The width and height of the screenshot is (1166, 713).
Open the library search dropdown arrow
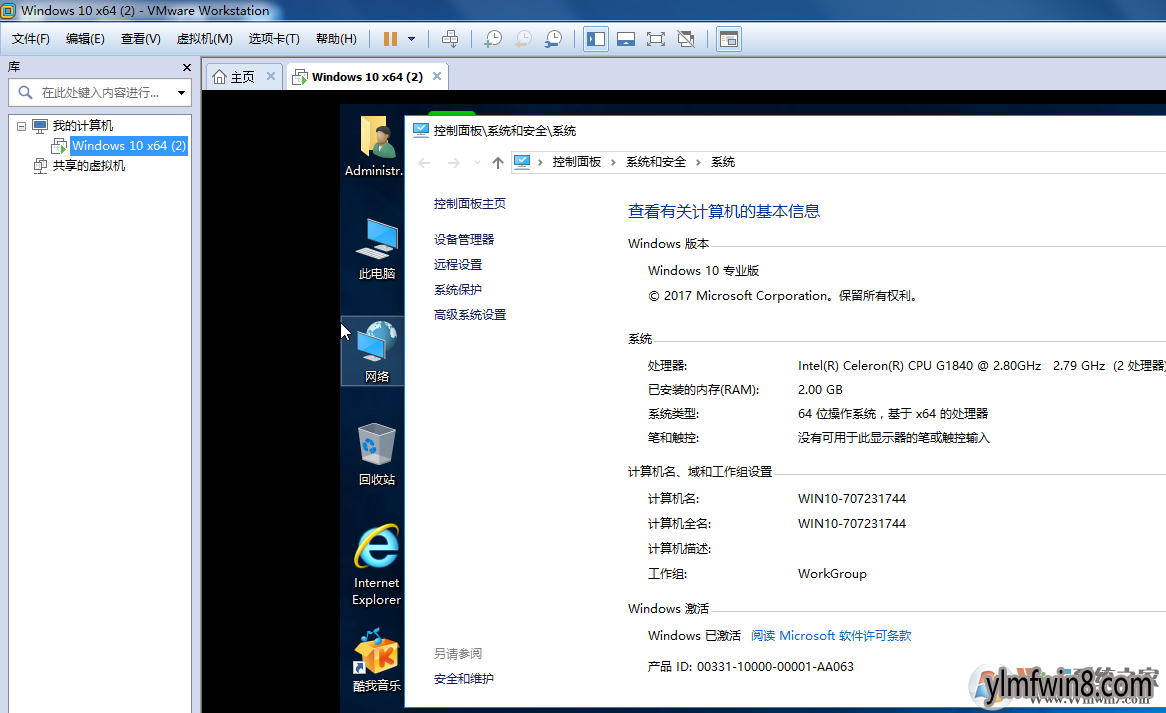[x=181, y=93]
